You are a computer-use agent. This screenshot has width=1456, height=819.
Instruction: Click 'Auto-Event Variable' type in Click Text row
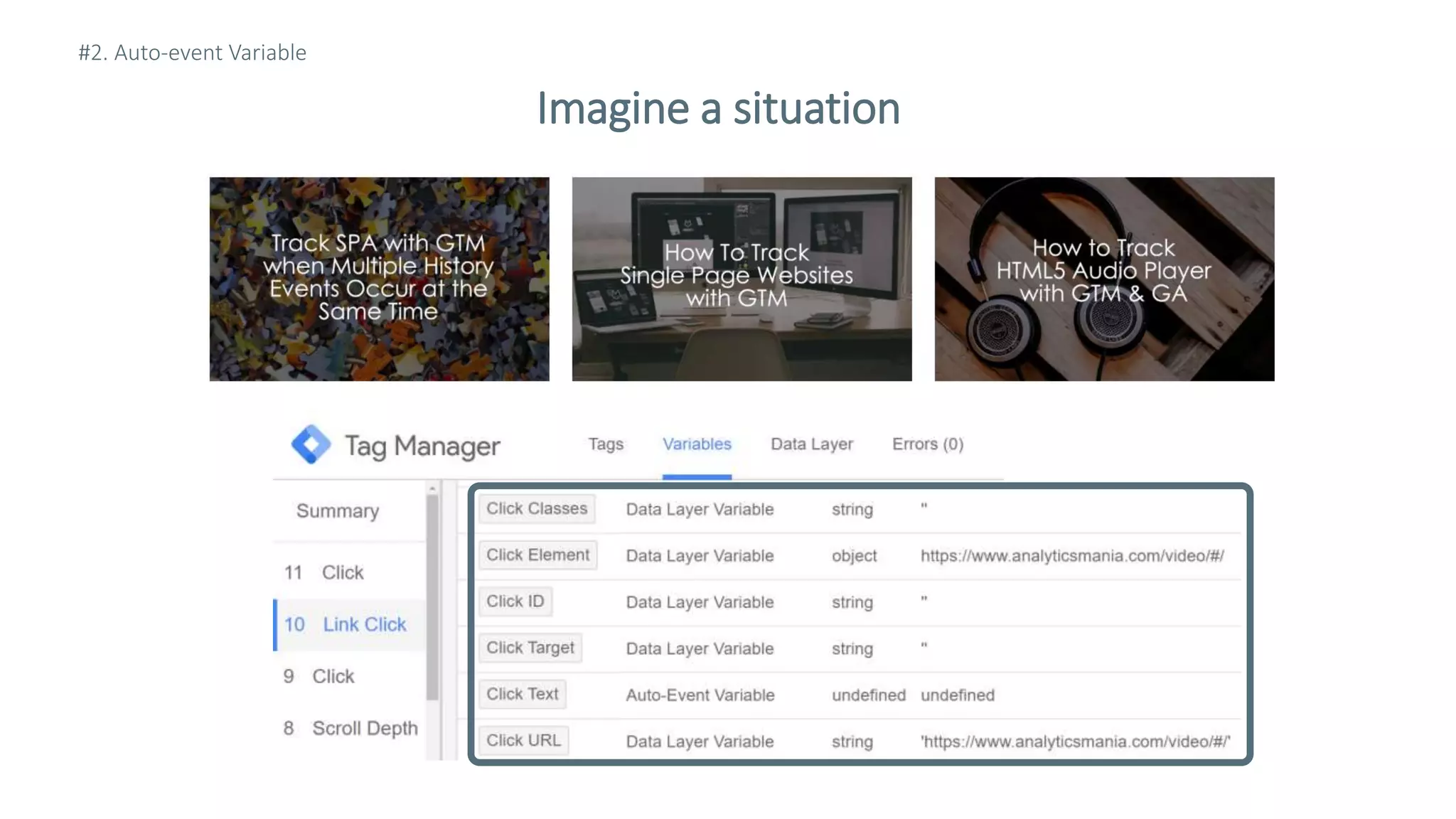coord(700,695)
